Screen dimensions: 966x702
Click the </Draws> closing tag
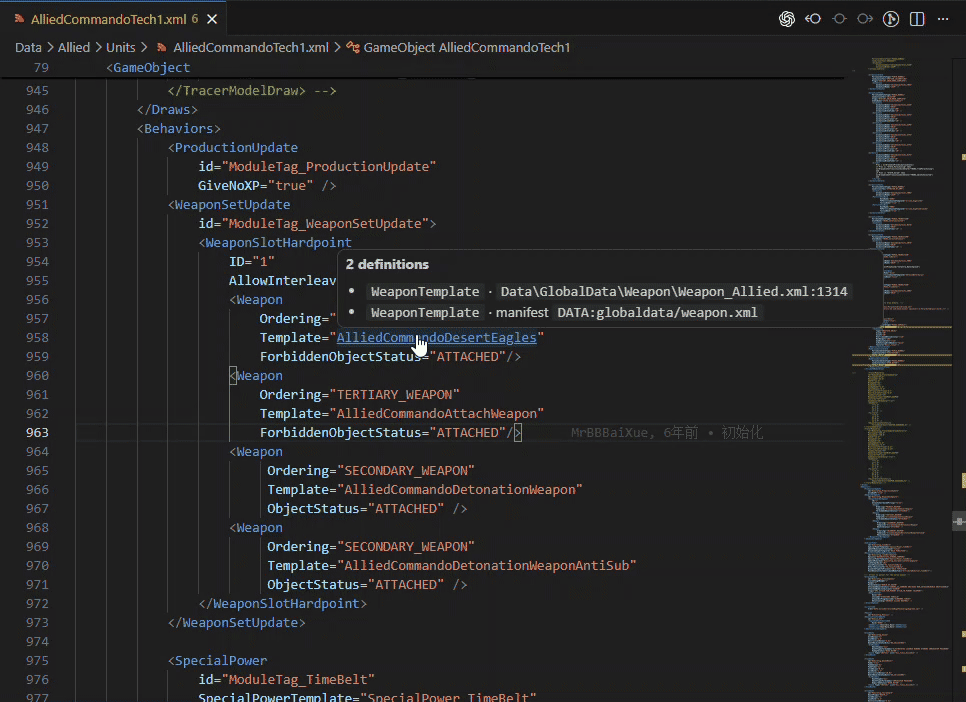point(167,110)
